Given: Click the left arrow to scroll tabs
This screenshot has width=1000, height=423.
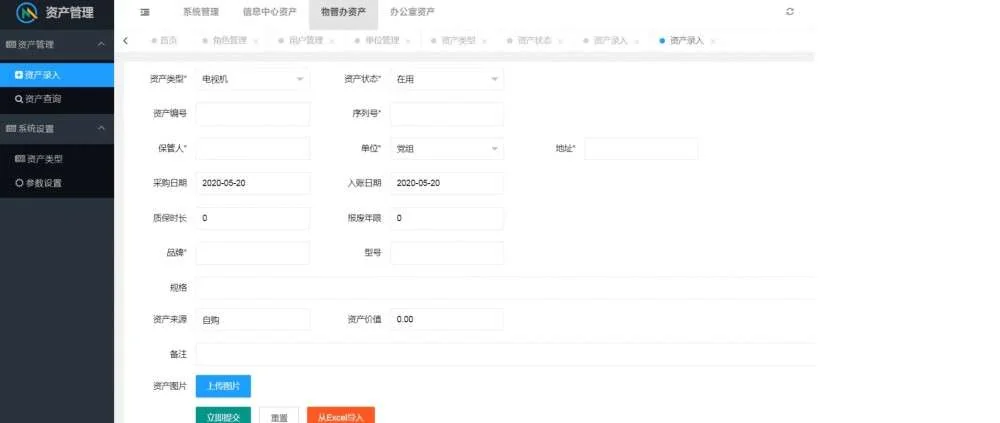Looking at the screenshot, I should coord(125,40).
